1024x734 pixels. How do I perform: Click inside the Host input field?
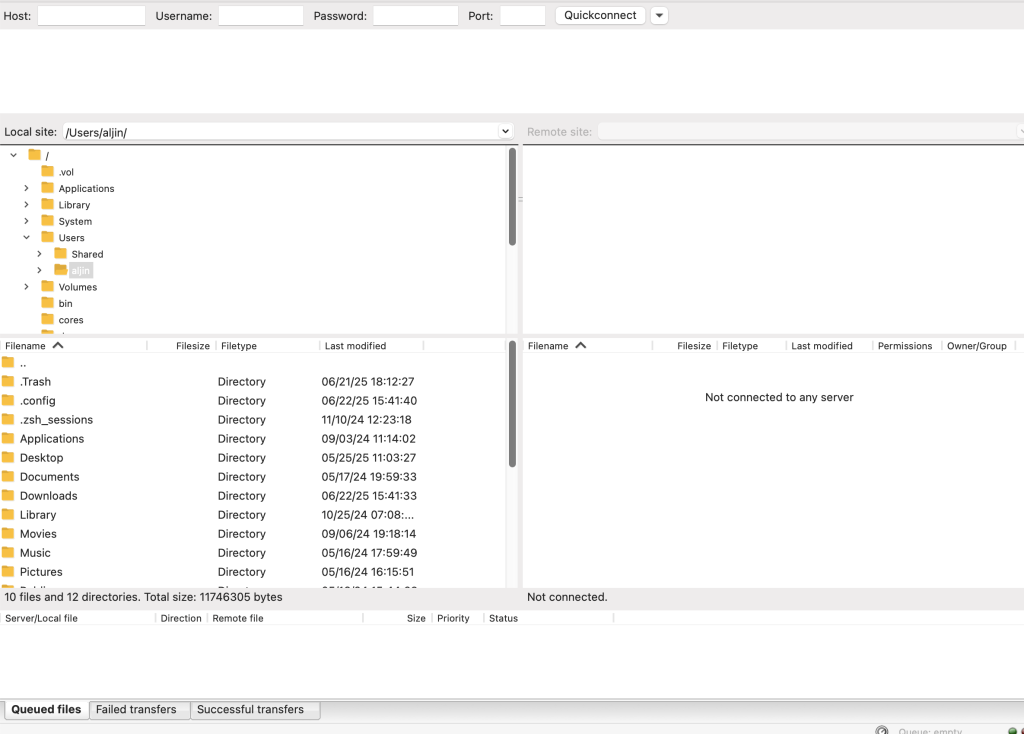click(x=91, y=15)
